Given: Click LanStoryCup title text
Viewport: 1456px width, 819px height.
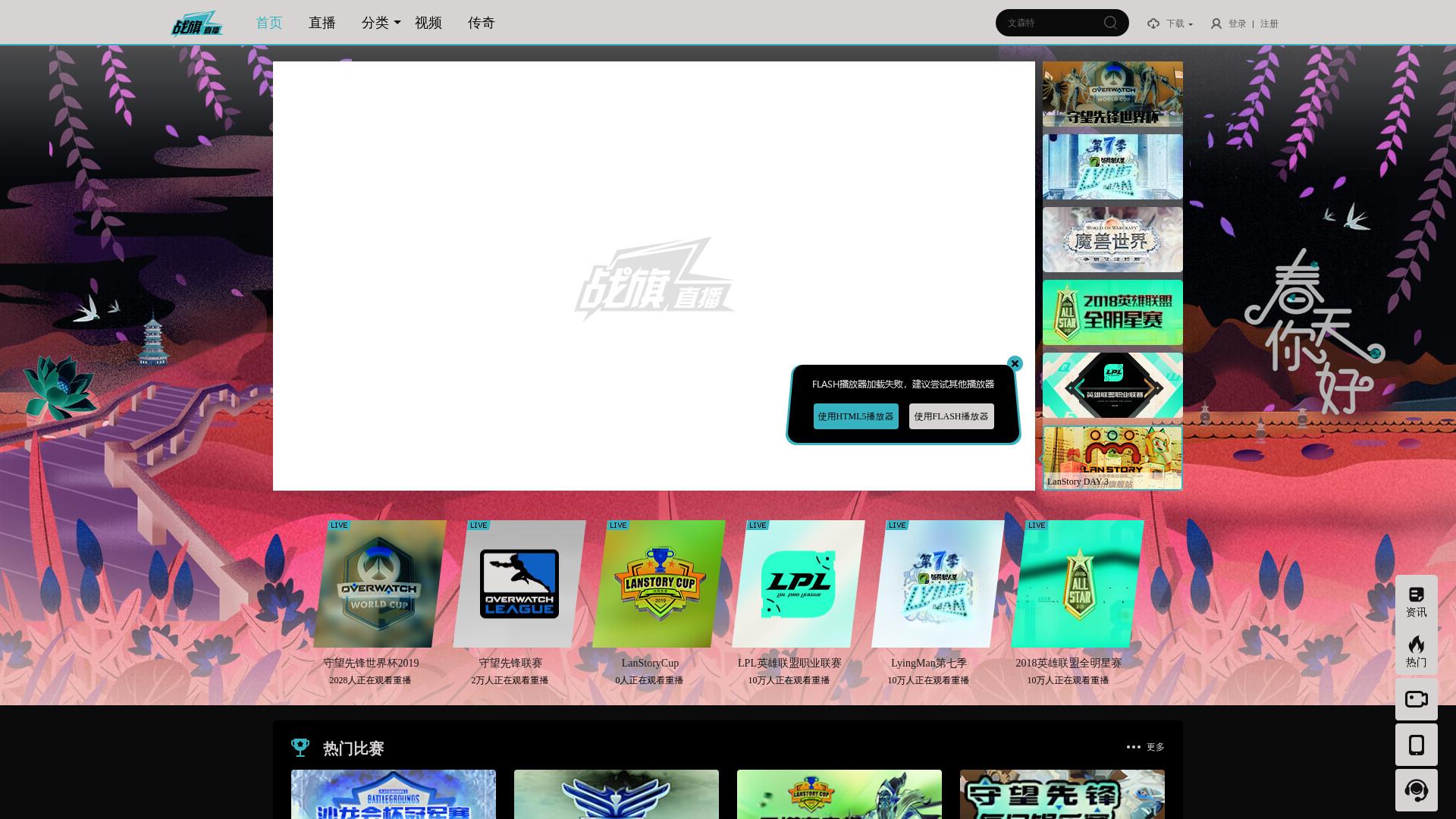Looking at the screenshot, I should (650, 663).
